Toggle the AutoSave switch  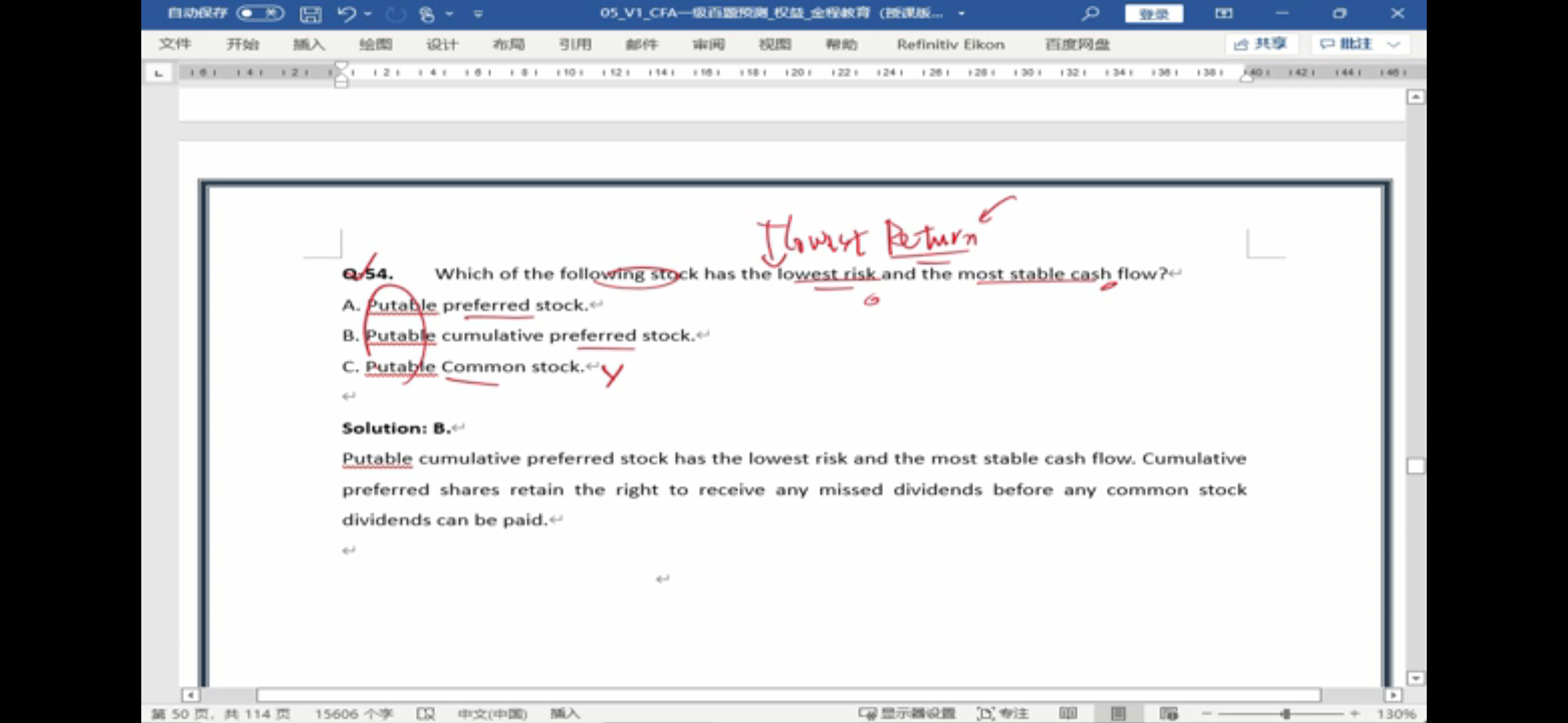coord(259,13)
